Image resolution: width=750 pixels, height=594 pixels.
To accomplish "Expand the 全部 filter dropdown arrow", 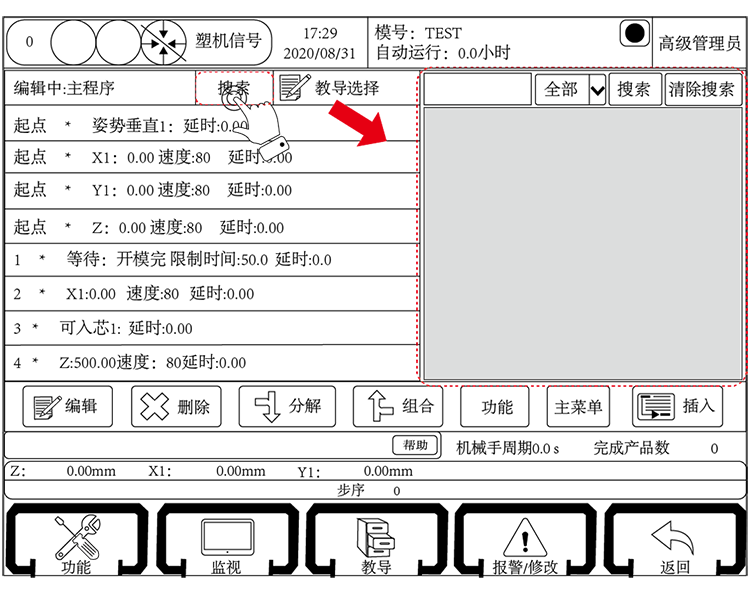I will coord(597,90).
